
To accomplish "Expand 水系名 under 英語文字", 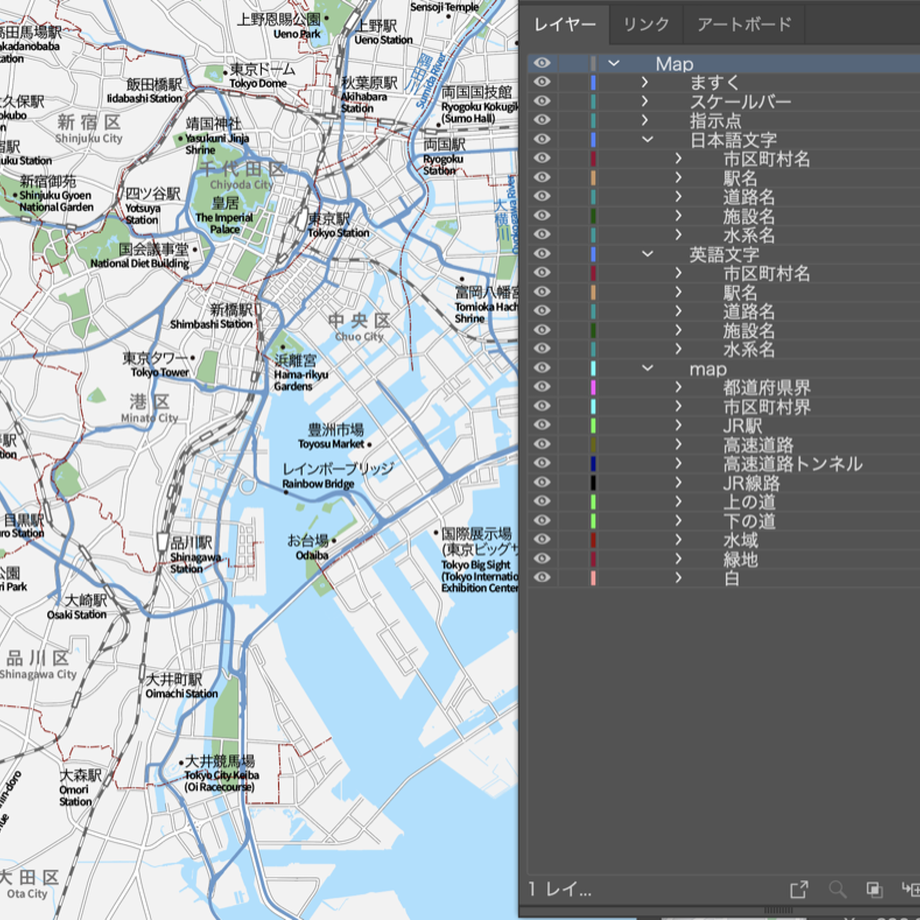I will point(678,349).
